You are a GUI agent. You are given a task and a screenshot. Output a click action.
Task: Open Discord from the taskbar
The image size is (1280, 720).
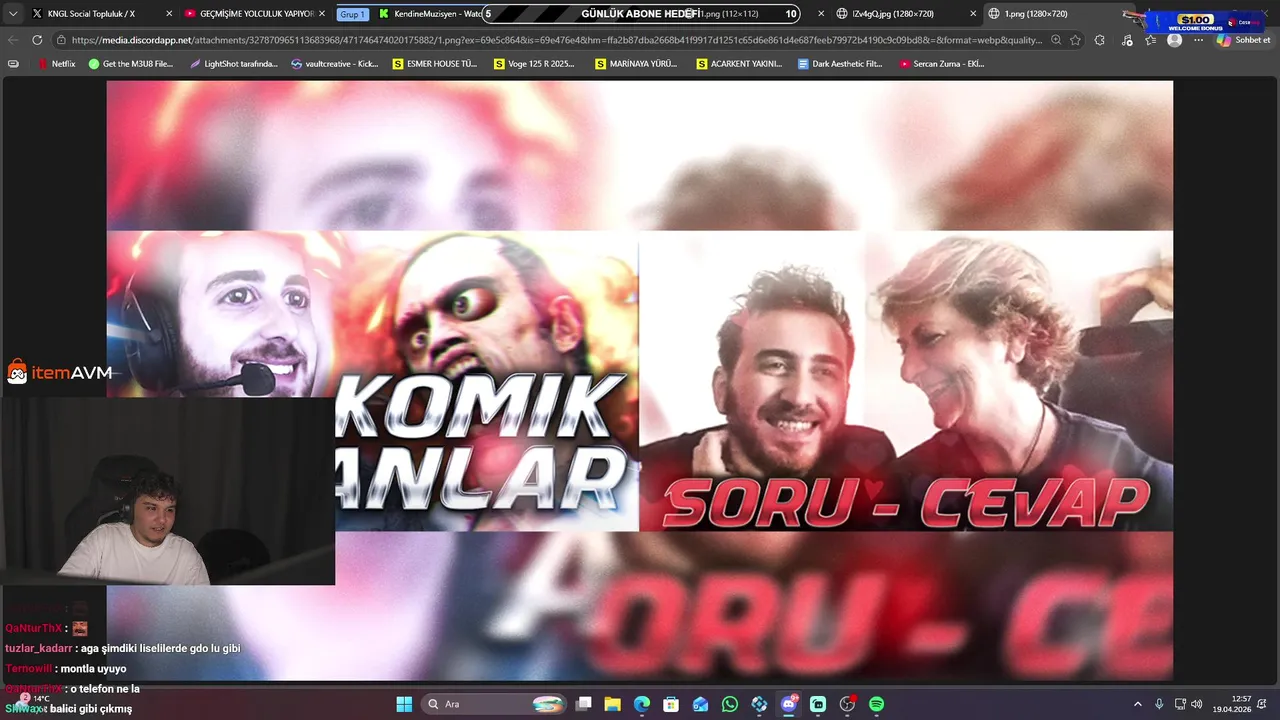(x=789, y=704)
